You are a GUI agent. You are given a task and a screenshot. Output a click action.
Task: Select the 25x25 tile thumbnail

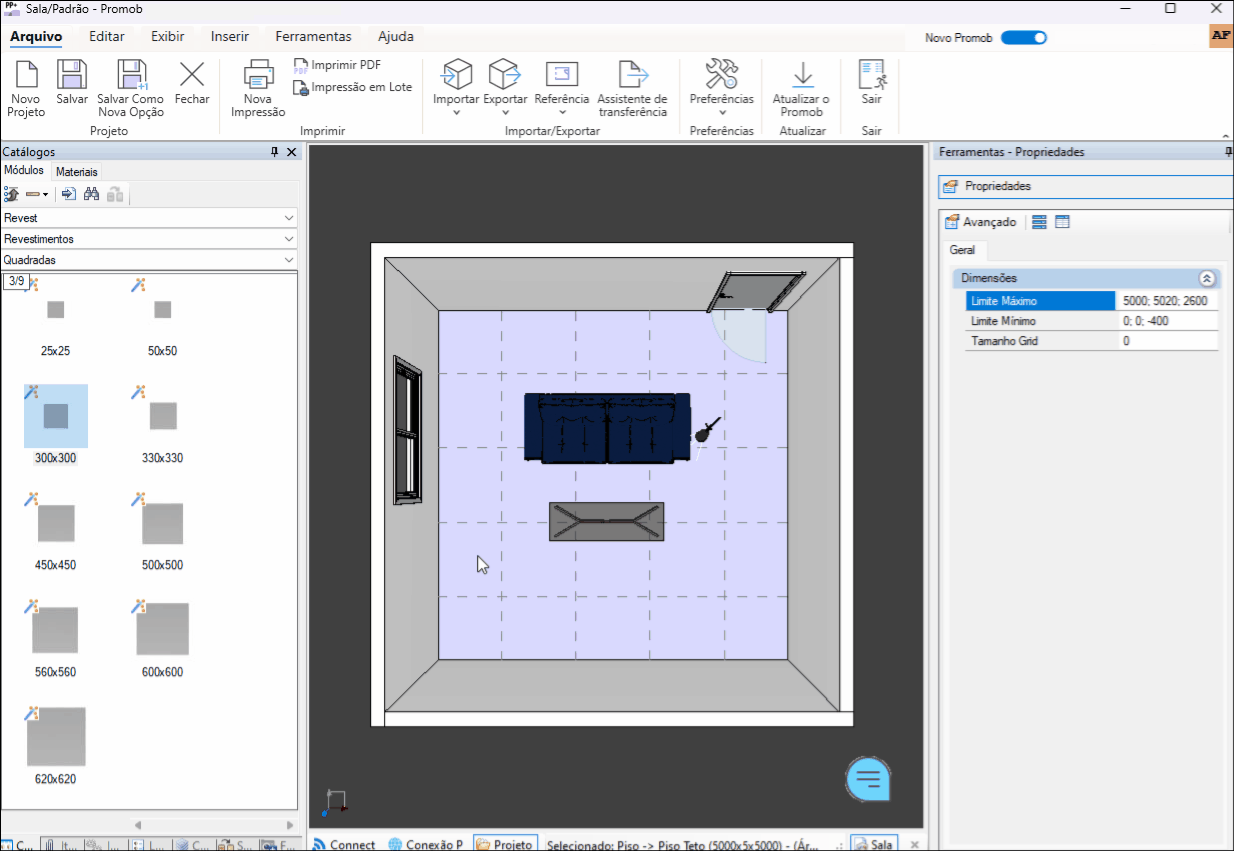pyautogui.click(x=55, y=310)
